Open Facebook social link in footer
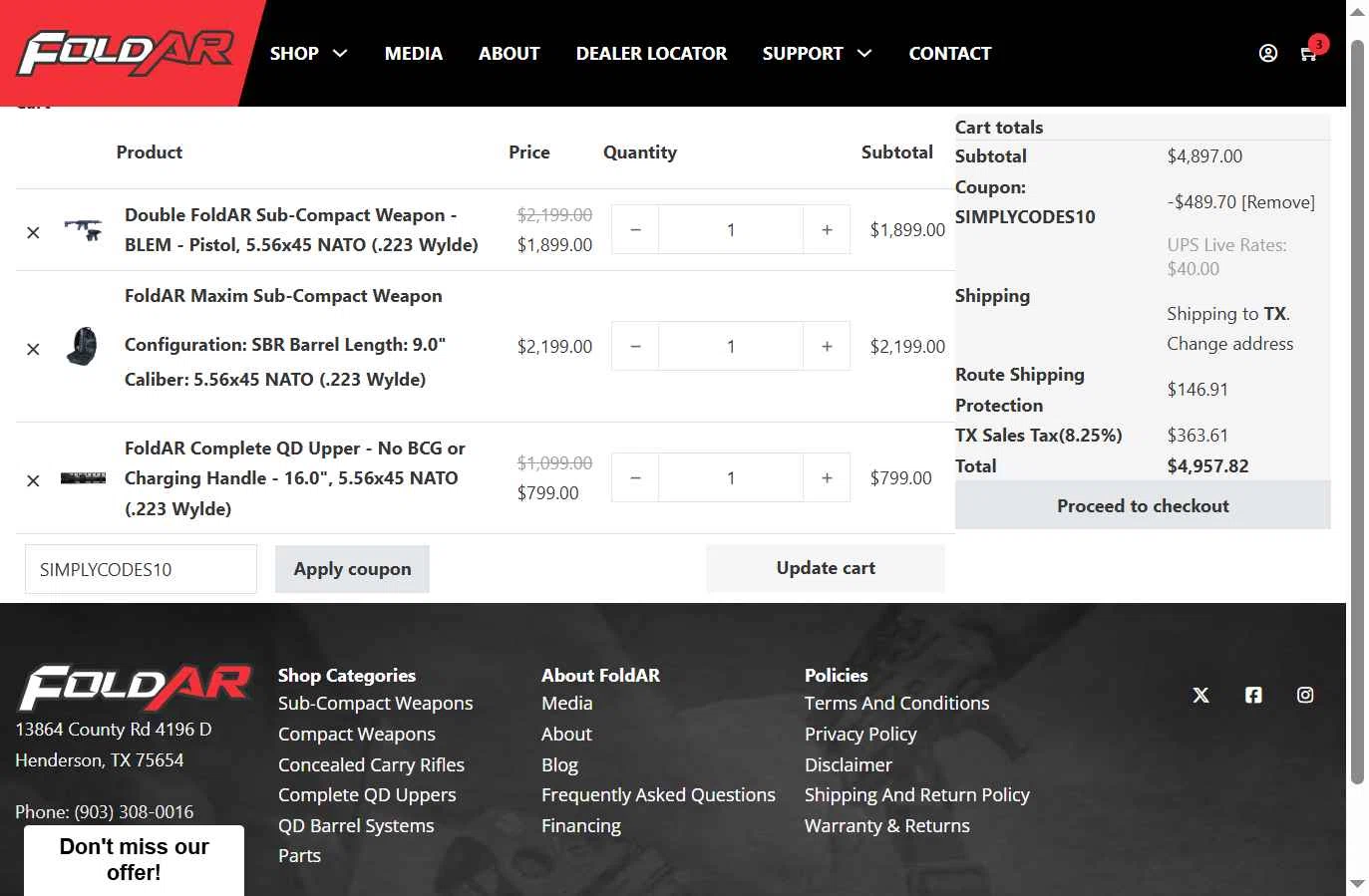The image size is (1369, 896). coord(1253,695)
